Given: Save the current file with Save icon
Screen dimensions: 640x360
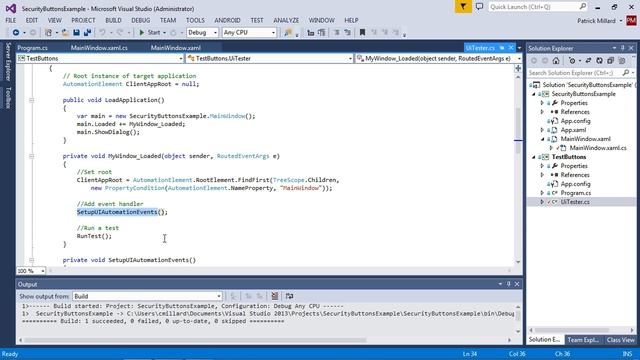Looking at the screenshot, I should click(x=76, y=33).
